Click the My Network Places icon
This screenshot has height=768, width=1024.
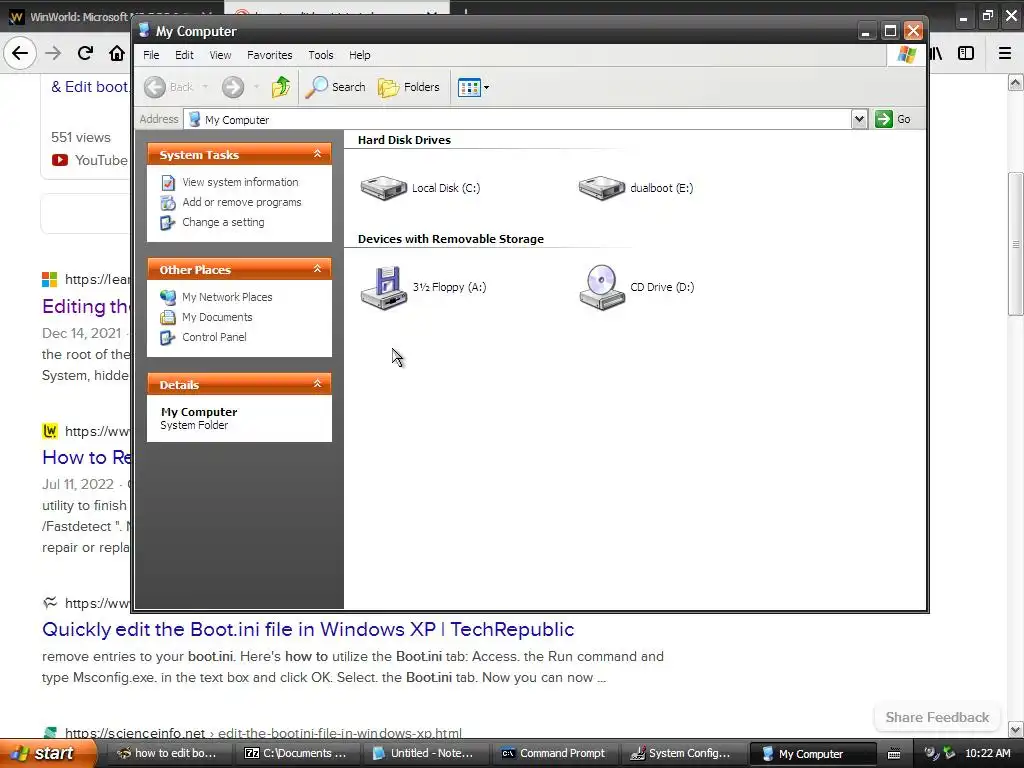point(168,297)
